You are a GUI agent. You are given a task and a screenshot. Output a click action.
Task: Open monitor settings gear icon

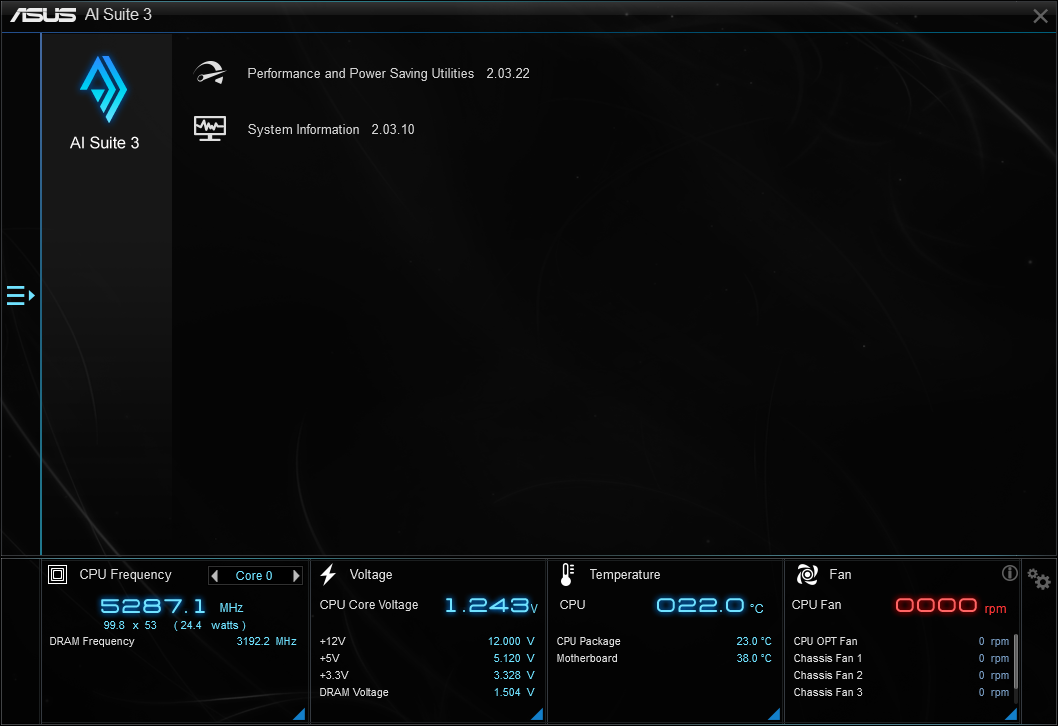point(1038,578)
